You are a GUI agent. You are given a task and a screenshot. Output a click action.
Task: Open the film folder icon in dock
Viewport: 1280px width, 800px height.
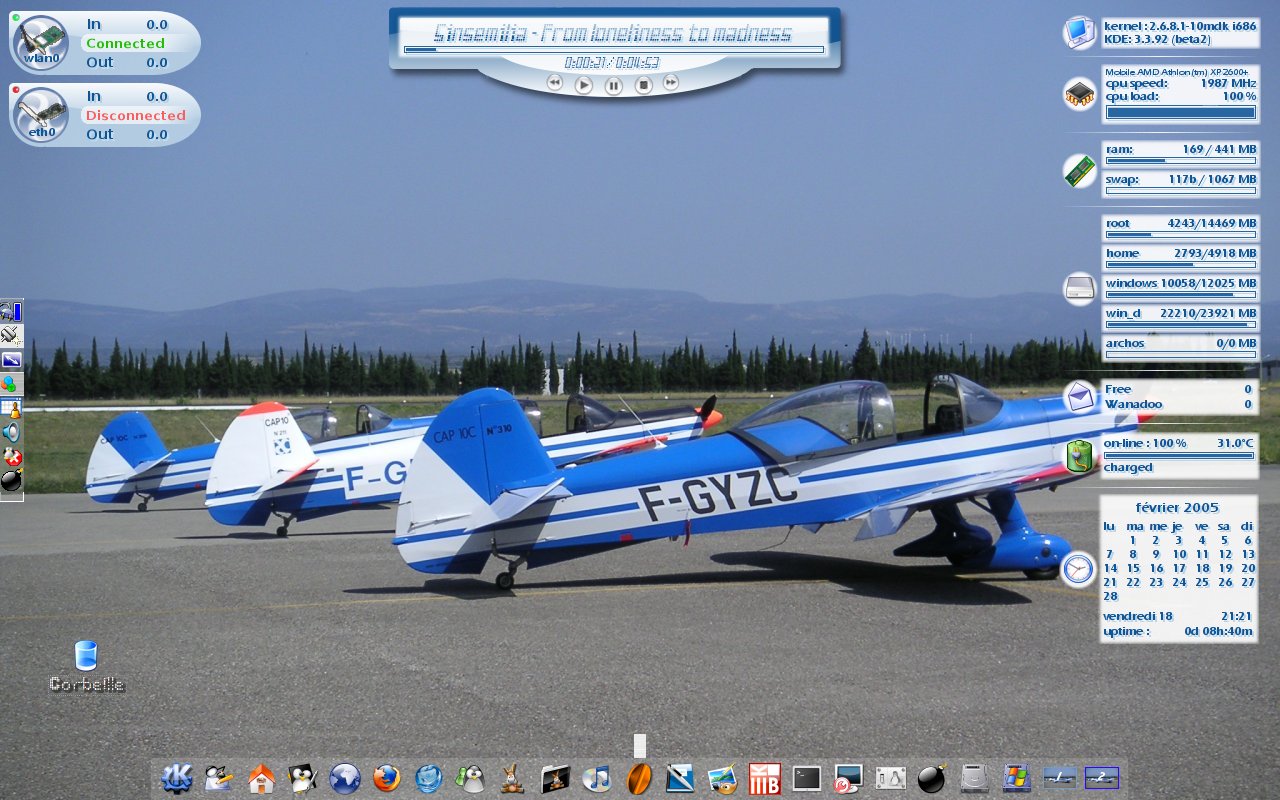click(x=555, y=777)
